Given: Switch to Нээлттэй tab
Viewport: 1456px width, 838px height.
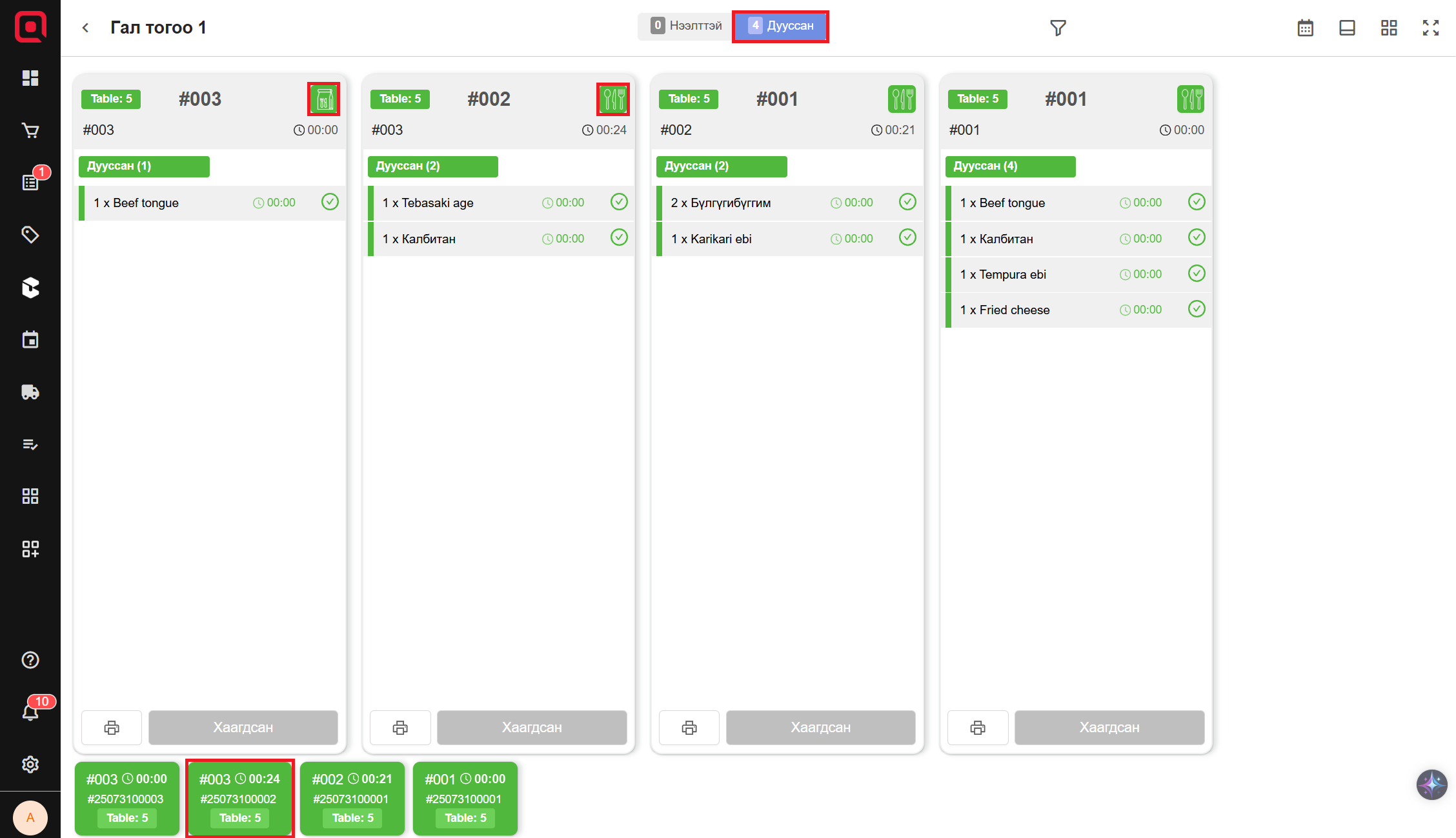Looking at the screenshot, I should (x=685, y=26).
